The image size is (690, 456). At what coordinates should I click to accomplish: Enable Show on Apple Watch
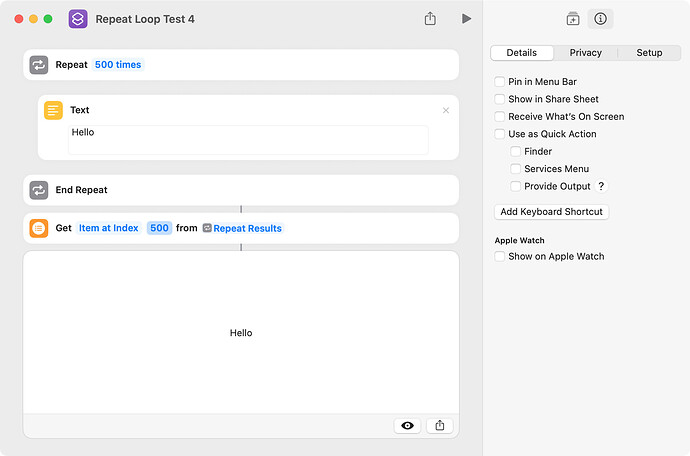[x=499, y=256]
